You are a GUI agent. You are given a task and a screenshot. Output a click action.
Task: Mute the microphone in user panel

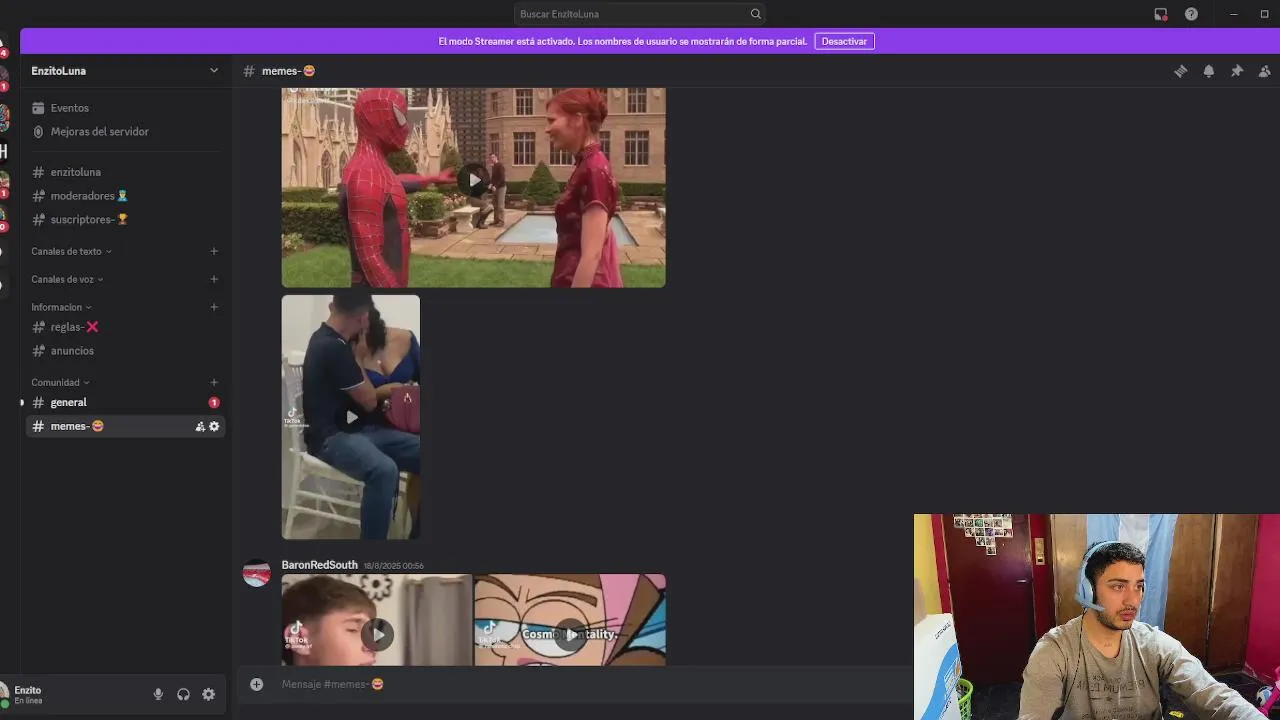(158, 694)
